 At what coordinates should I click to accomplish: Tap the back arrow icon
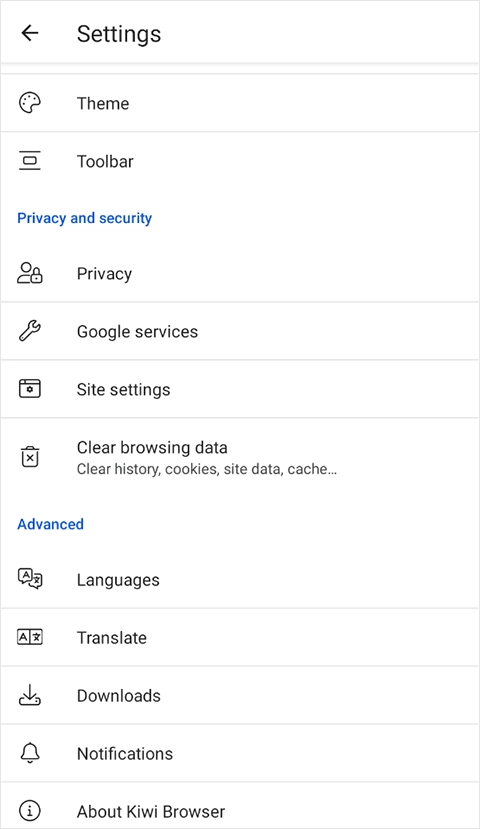pos(30,33)
